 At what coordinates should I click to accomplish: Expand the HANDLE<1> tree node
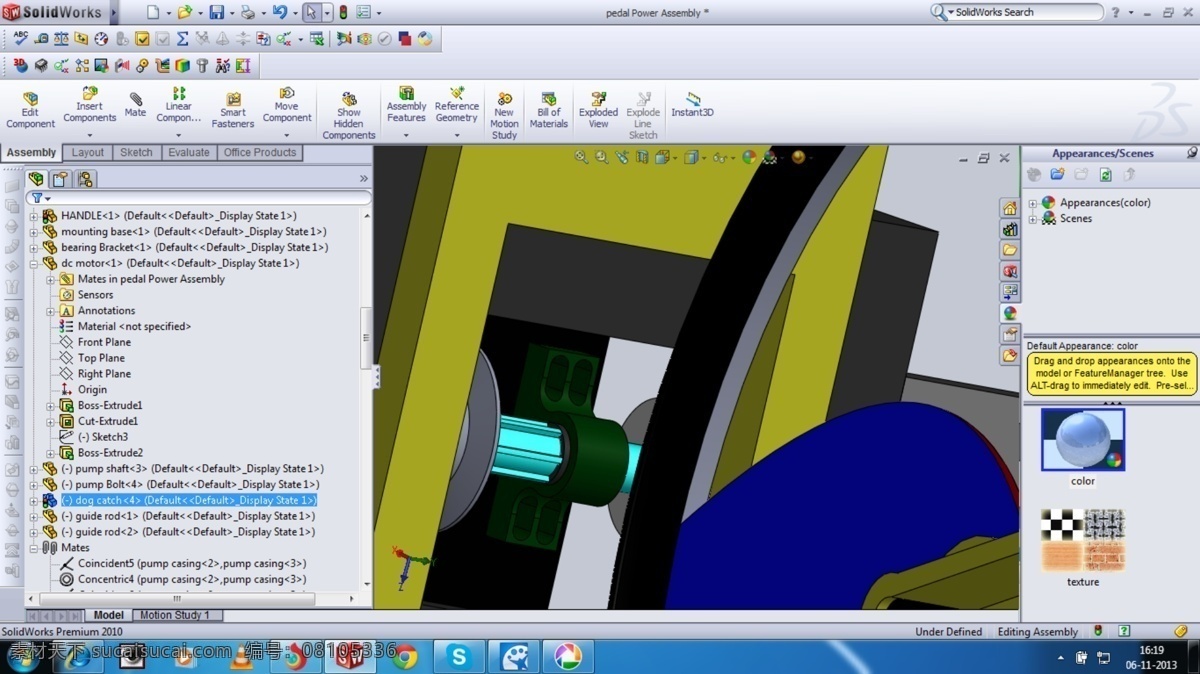click(x=33, y=216)
